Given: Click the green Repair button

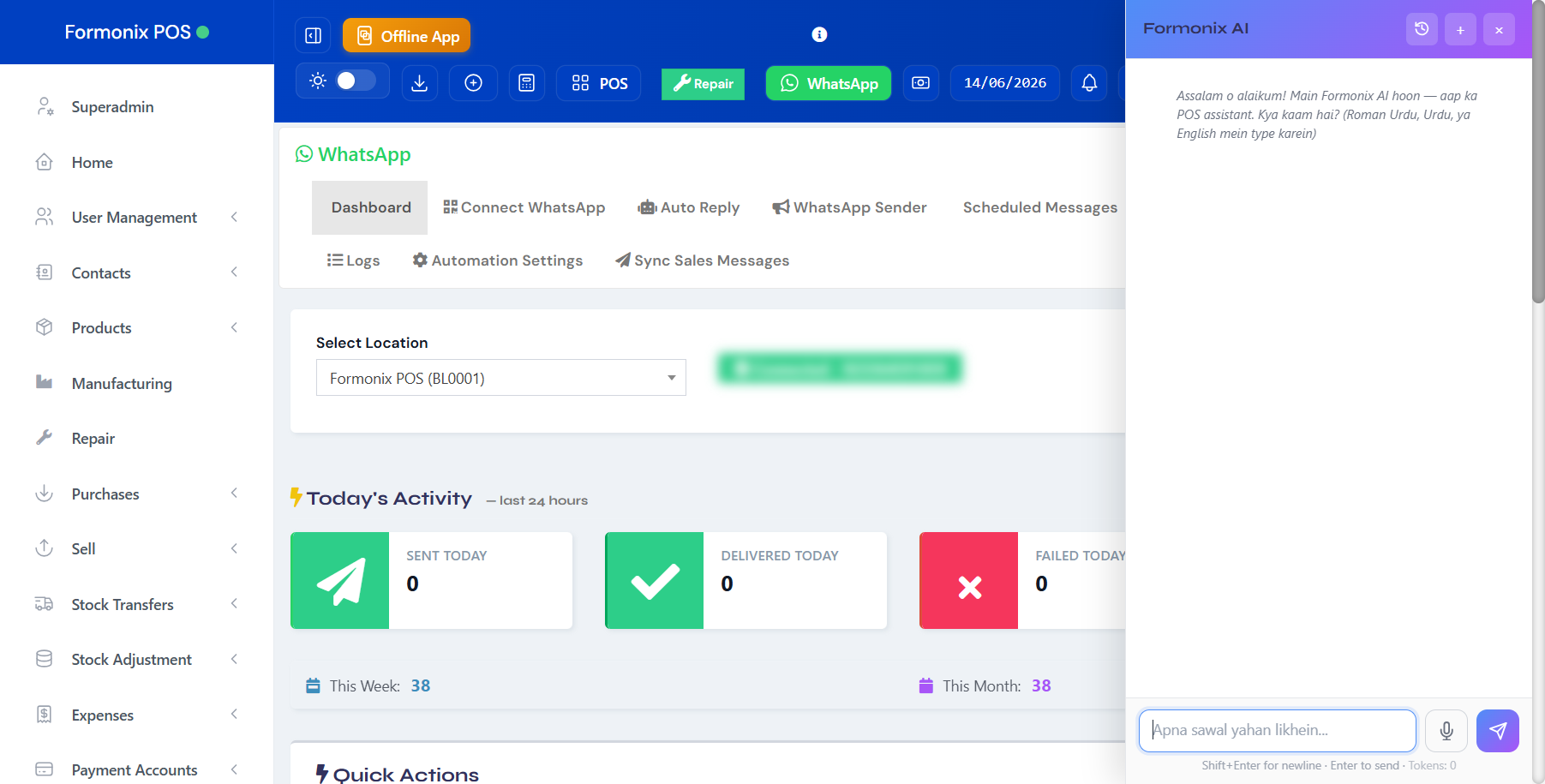Looking at the screenshot, I should [x=703, y=84].
